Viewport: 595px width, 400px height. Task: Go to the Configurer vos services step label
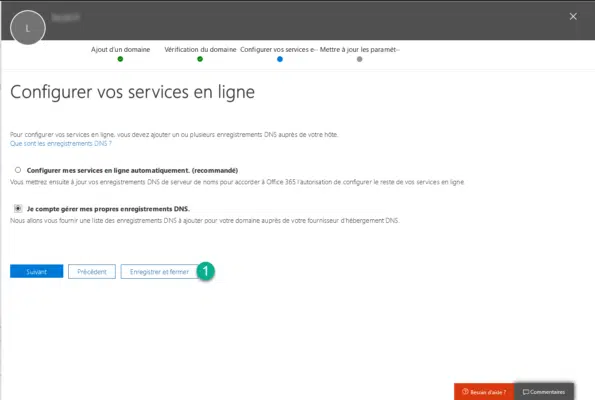[279, 49]
